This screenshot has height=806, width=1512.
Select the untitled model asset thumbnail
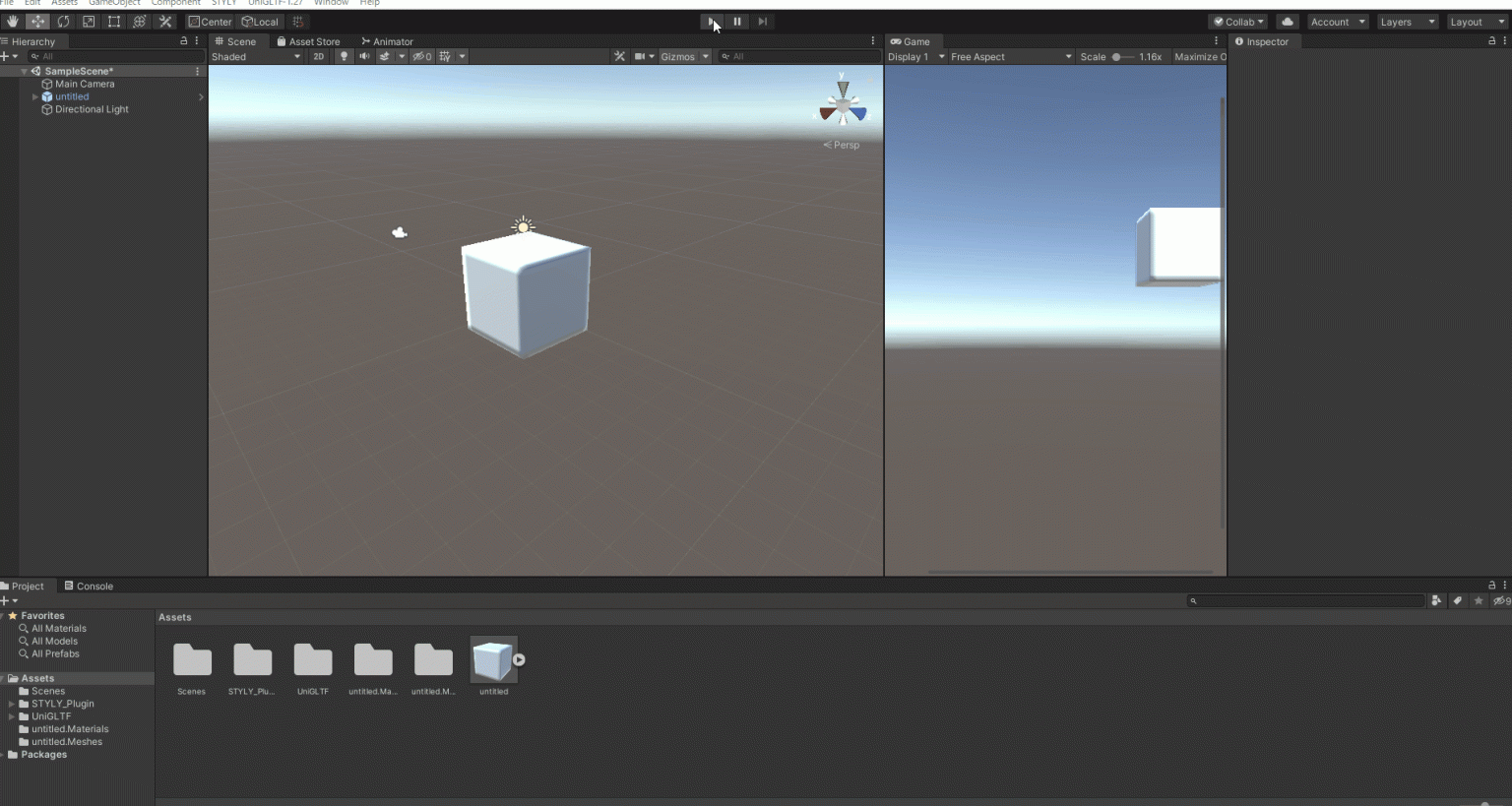(x=493, y=660)
